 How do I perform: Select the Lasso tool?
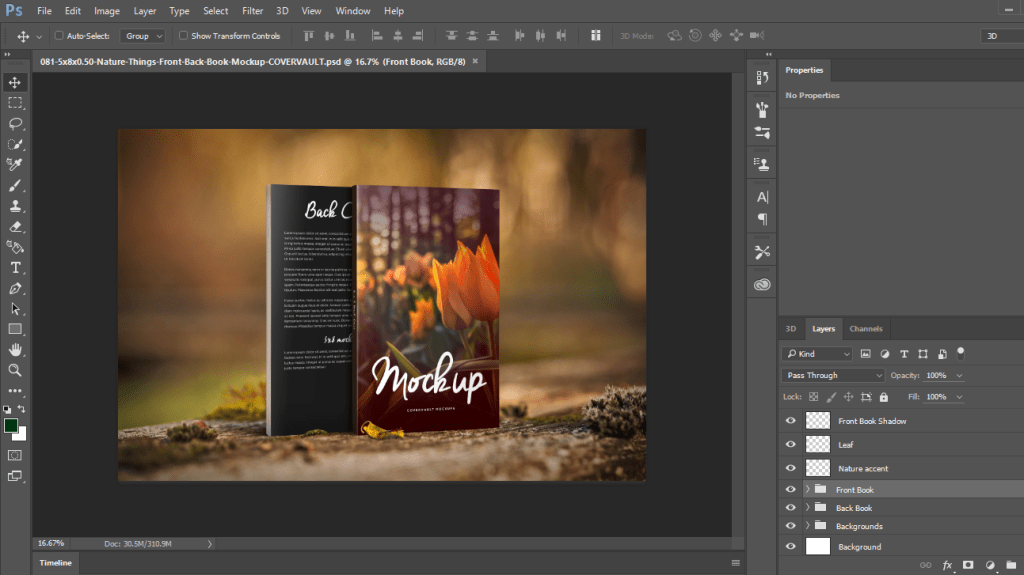15,124
